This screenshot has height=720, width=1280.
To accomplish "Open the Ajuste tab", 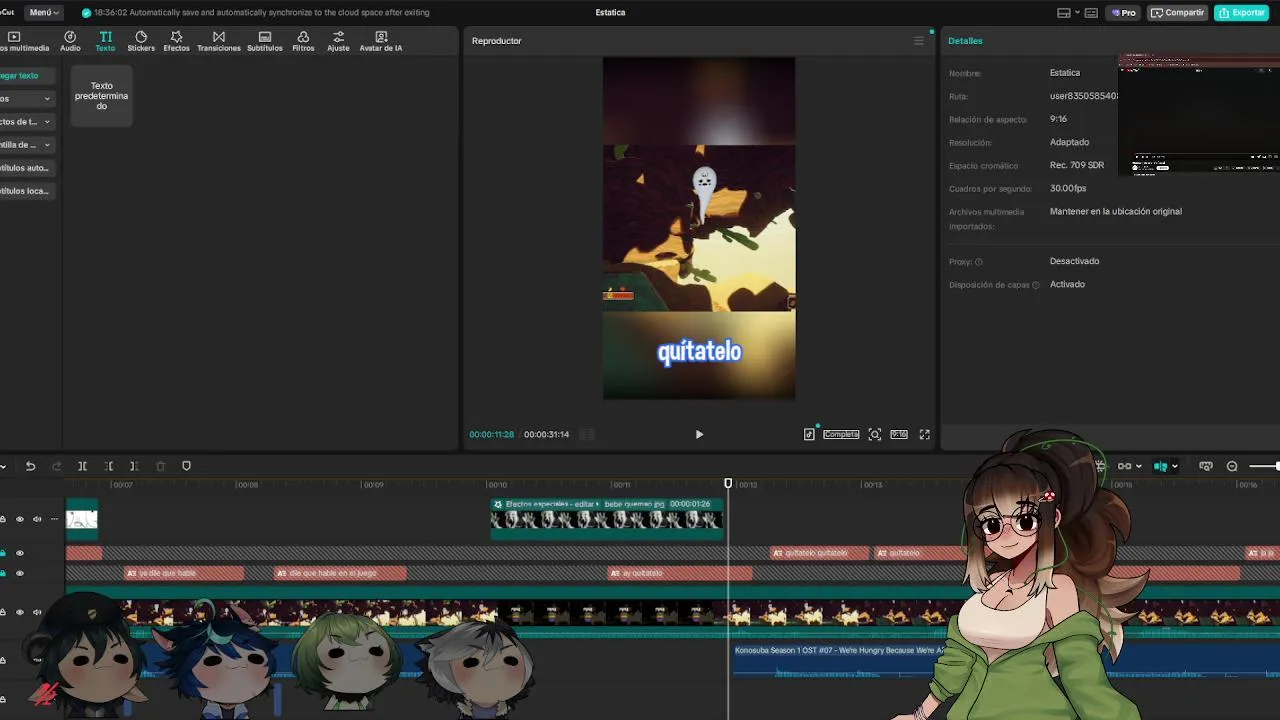I will 338,41.
